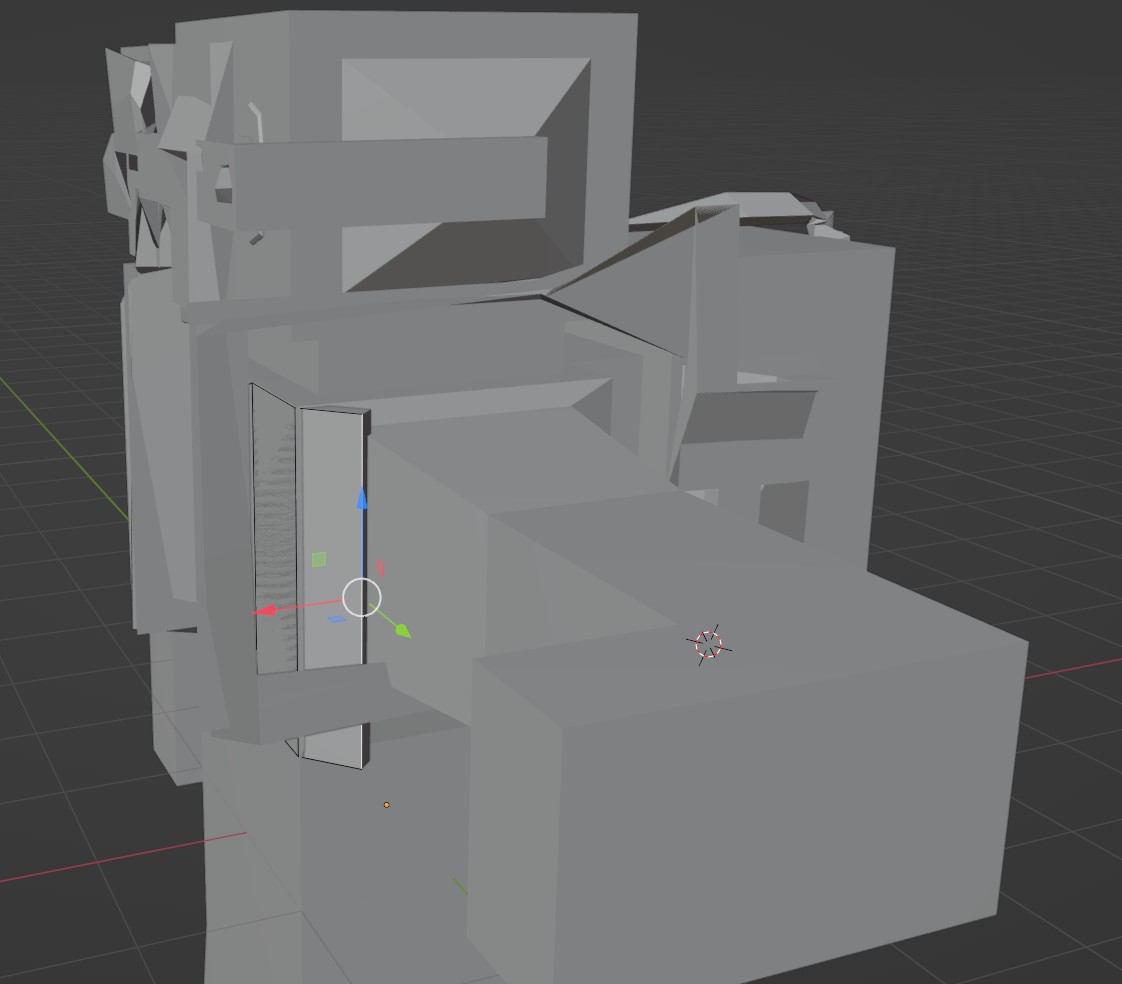The image size is (1122, 984).
Task: Click the small red plane handle of gizmo
Action: pos(380,568)
